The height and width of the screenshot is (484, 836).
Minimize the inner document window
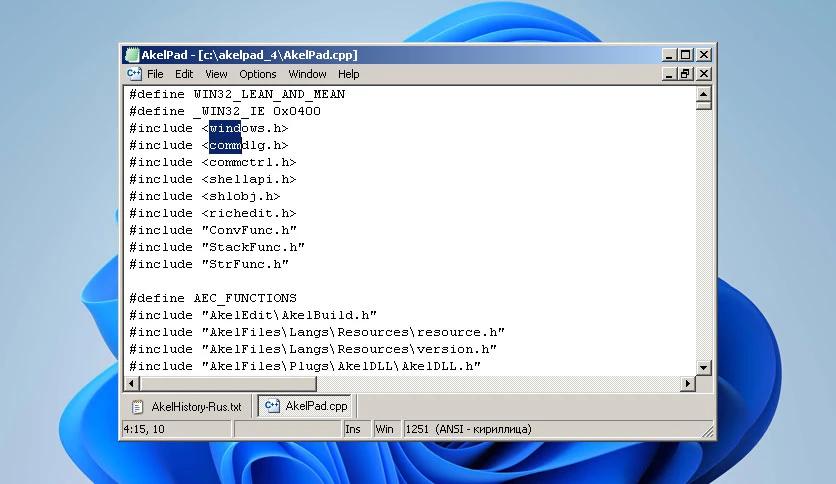669,74
